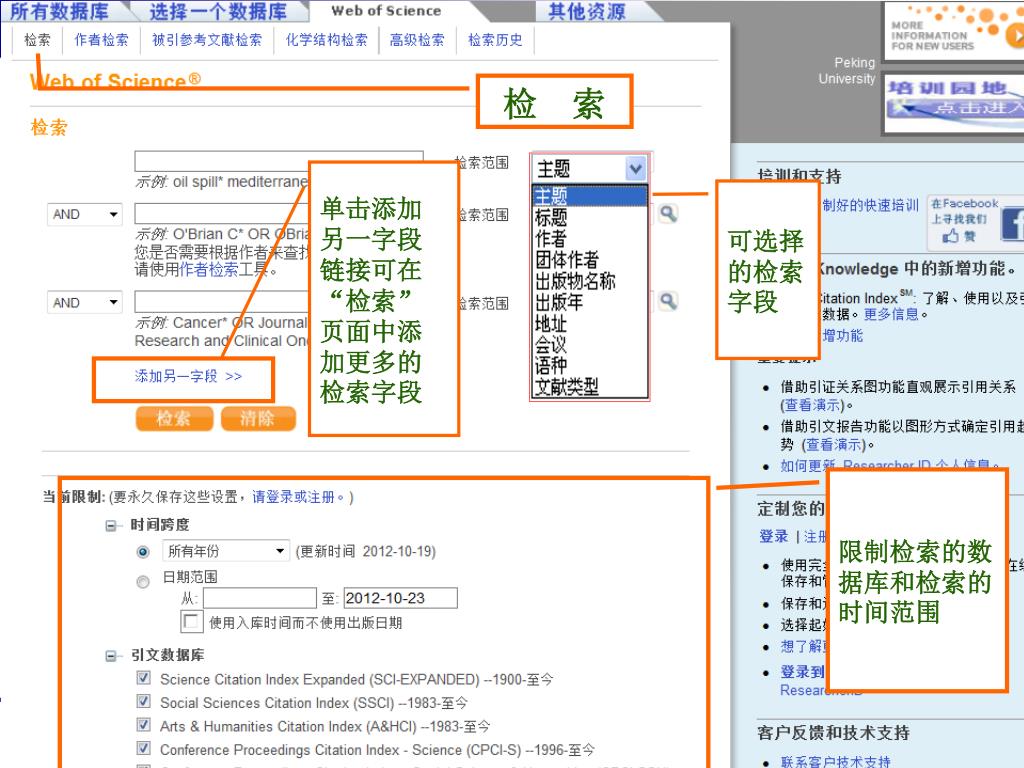The image size is (1024, 768).
Task: Choose 地址 in the field list
Action: click(551, 323)
